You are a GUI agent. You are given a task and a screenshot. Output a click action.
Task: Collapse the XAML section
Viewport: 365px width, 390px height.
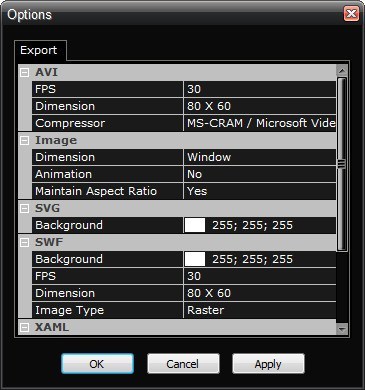point(24,327)
